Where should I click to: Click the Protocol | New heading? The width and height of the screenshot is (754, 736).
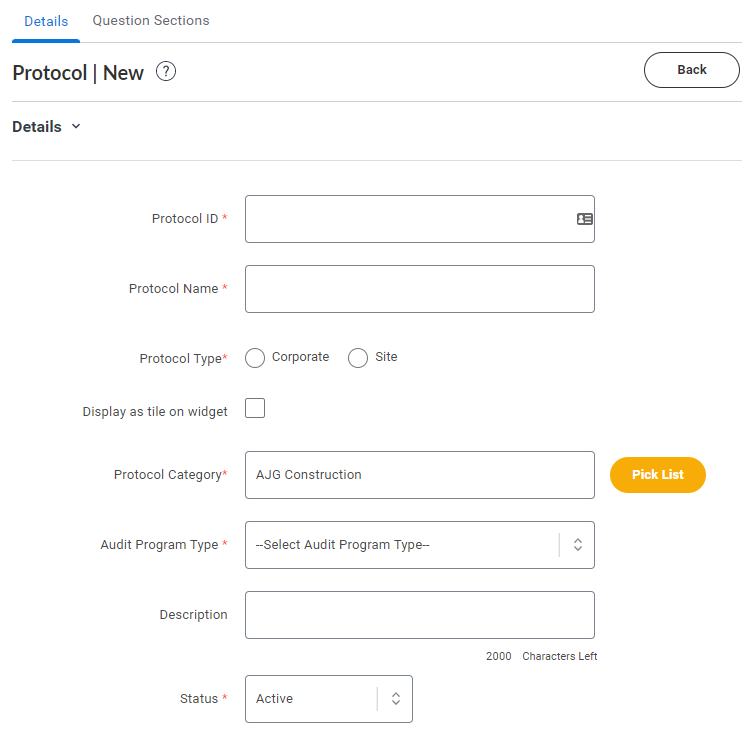(78, 73)
